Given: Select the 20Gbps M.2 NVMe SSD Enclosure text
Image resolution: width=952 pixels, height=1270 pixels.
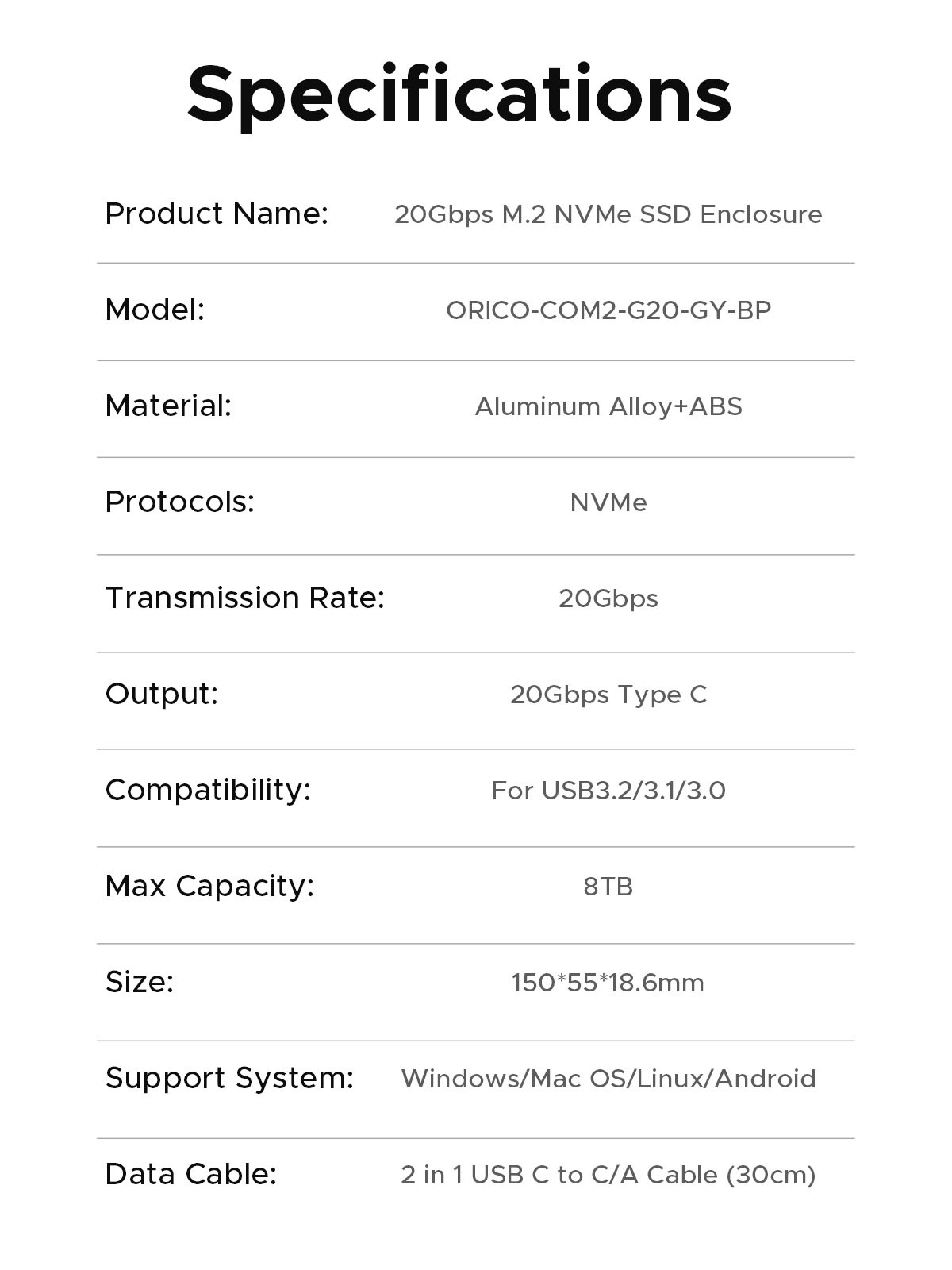Looking at the screenshot, I should [608, 214].
